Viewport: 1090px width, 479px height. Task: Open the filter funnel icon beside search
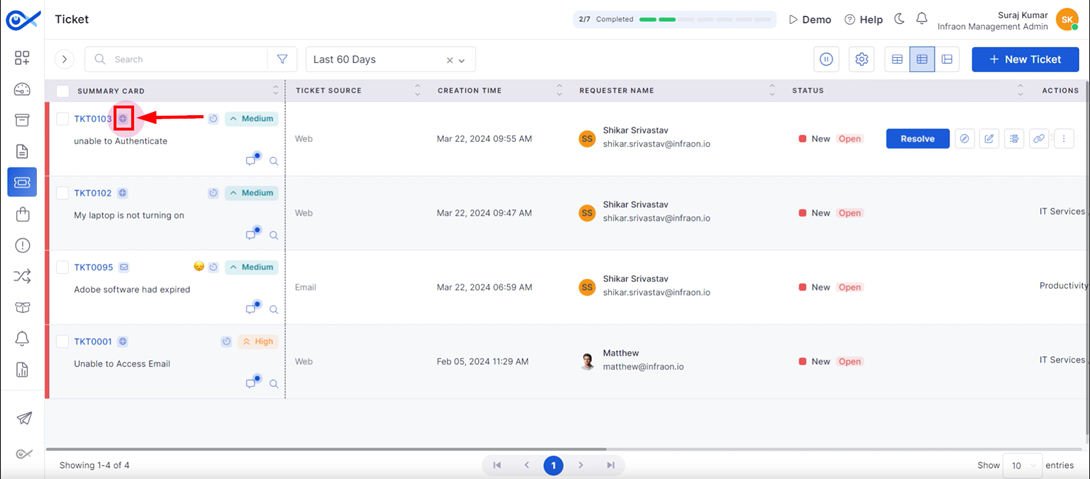coord(282,59)
